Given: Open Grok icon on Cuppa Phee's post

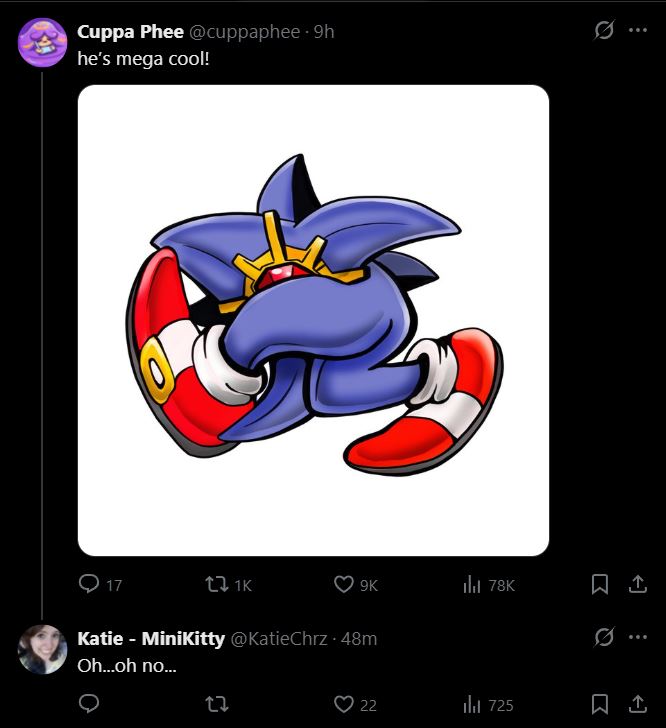Looking at the screenshot, I should 604,30.
